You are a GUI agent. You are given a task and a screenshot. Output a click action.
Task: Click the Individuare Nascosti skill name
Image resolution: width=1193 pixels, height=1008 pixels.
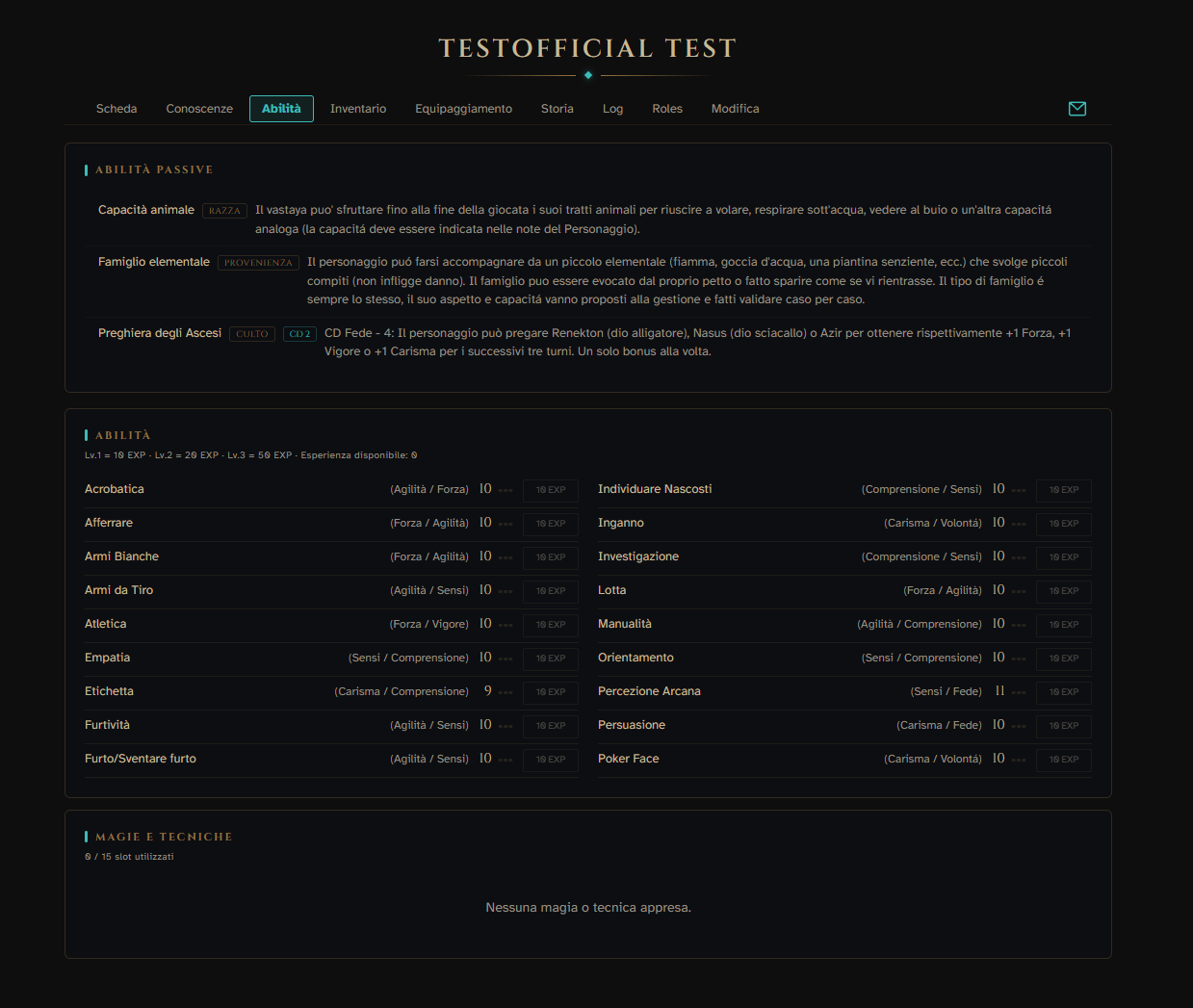(x=655, y=489)
